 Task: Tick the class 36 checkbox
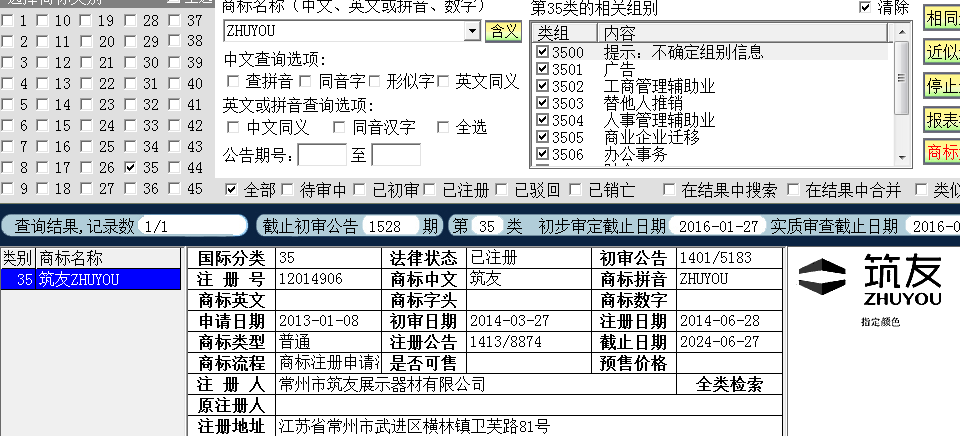[x=130, y=188]
